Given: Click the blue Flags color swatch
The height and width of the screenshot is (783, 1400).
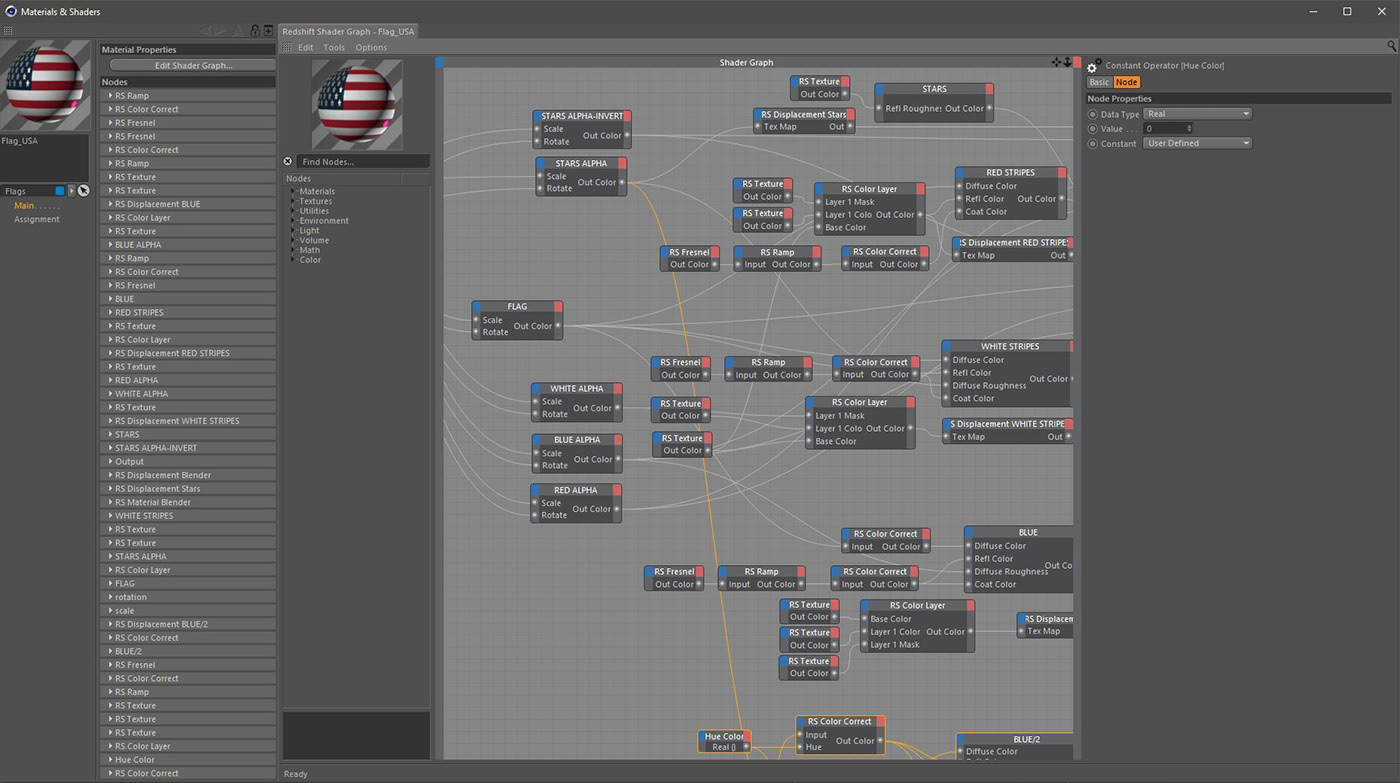Looking at the screenshot, I should (x=60, y=191).
